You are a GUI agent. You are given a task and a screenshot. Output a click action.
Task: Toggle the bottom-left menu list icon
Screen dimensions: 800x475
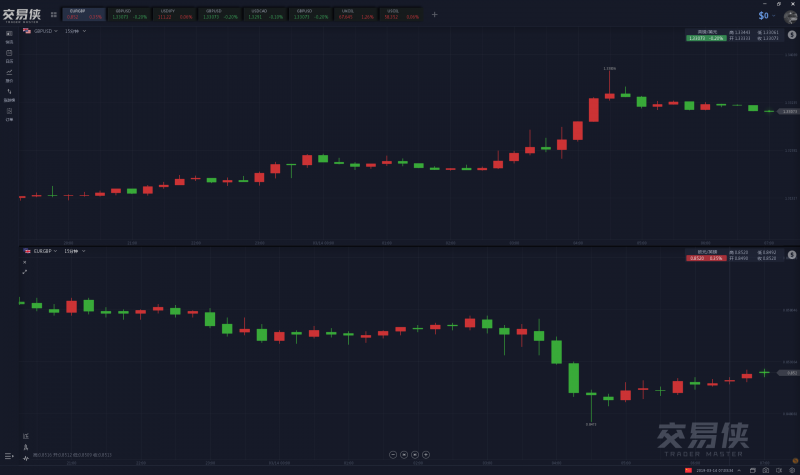pos(9,456)
